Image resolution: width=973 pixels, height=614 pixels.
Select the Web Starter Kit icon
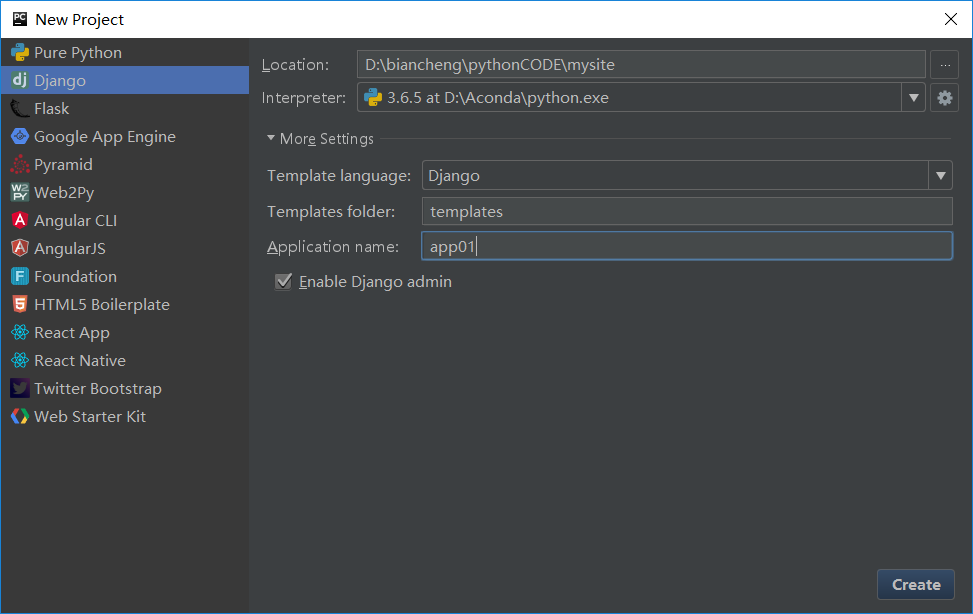[20, 417]
